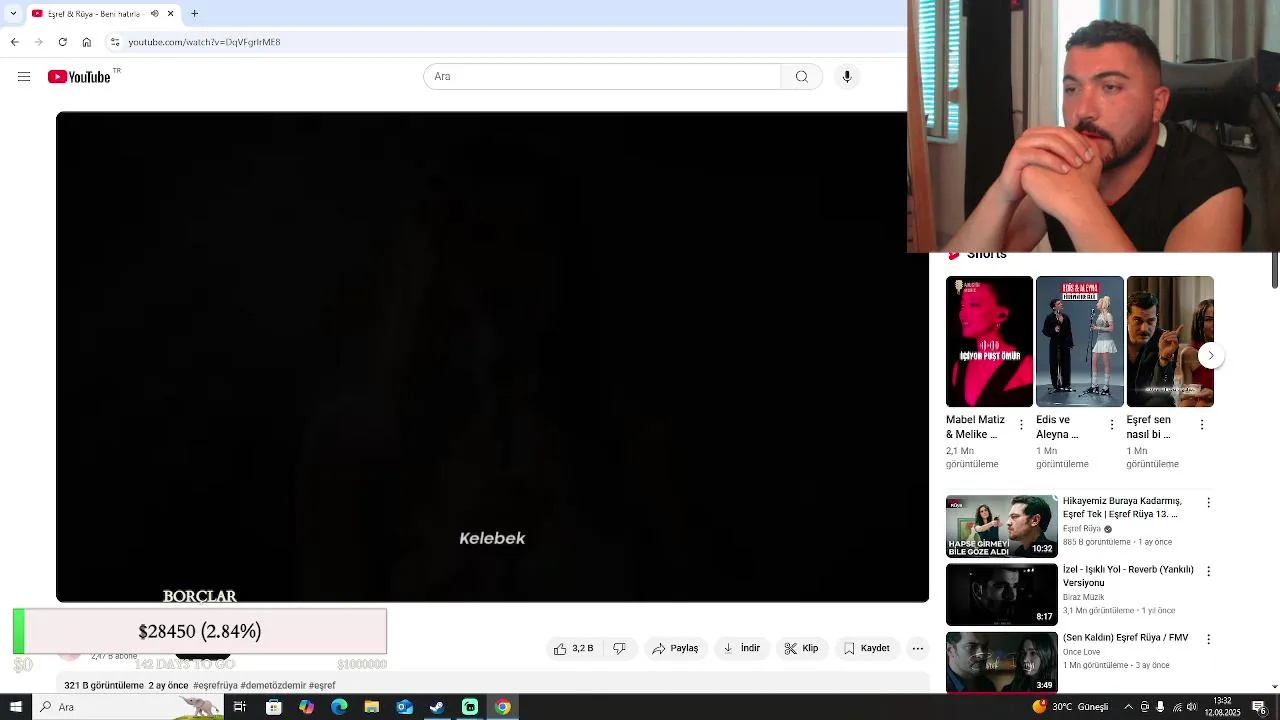Go forward in browser history
The image size is (1280, 720).
pos(38,42)
